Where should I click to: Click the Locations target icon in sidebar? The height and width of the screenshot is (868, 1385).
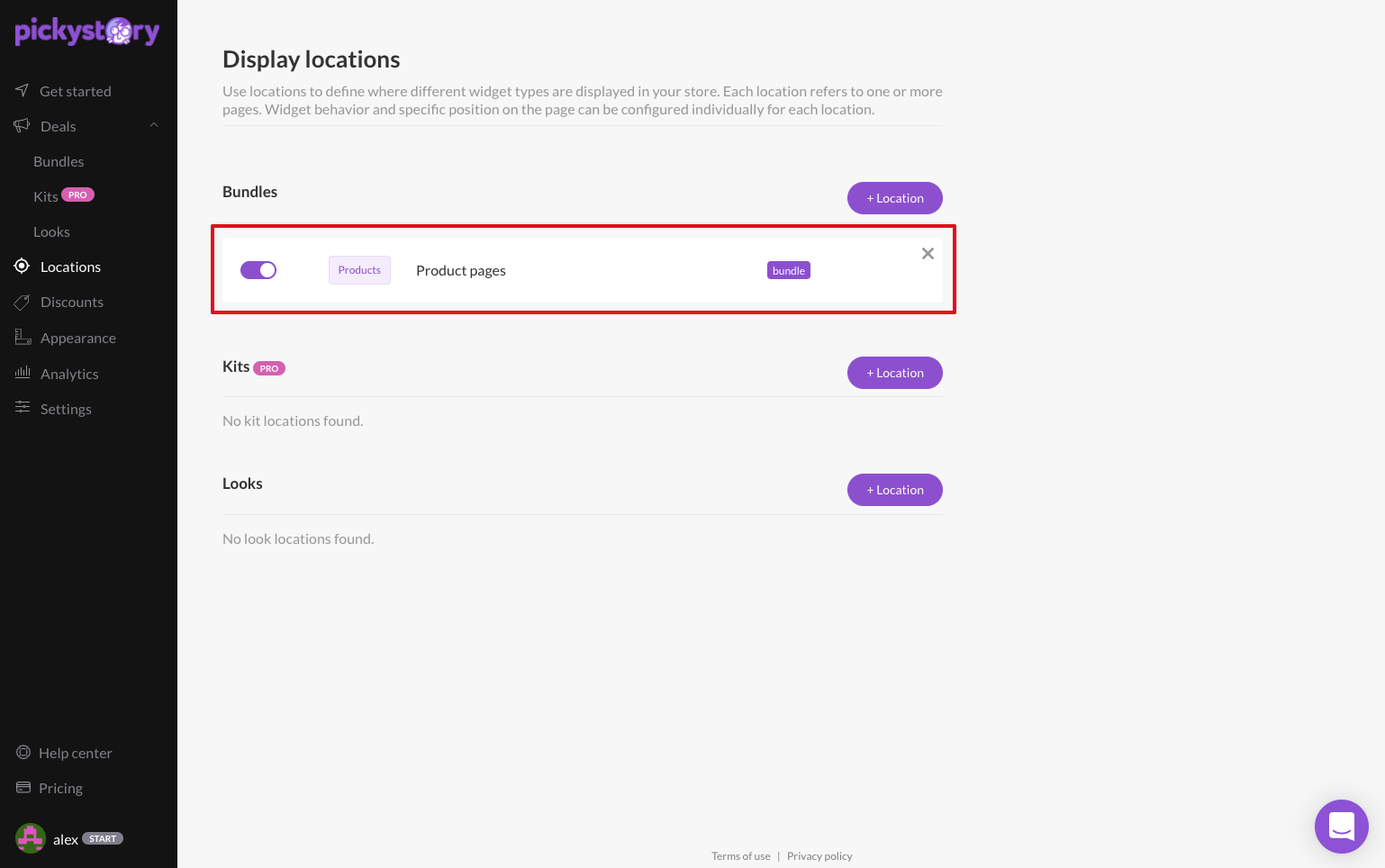(22, 266)
